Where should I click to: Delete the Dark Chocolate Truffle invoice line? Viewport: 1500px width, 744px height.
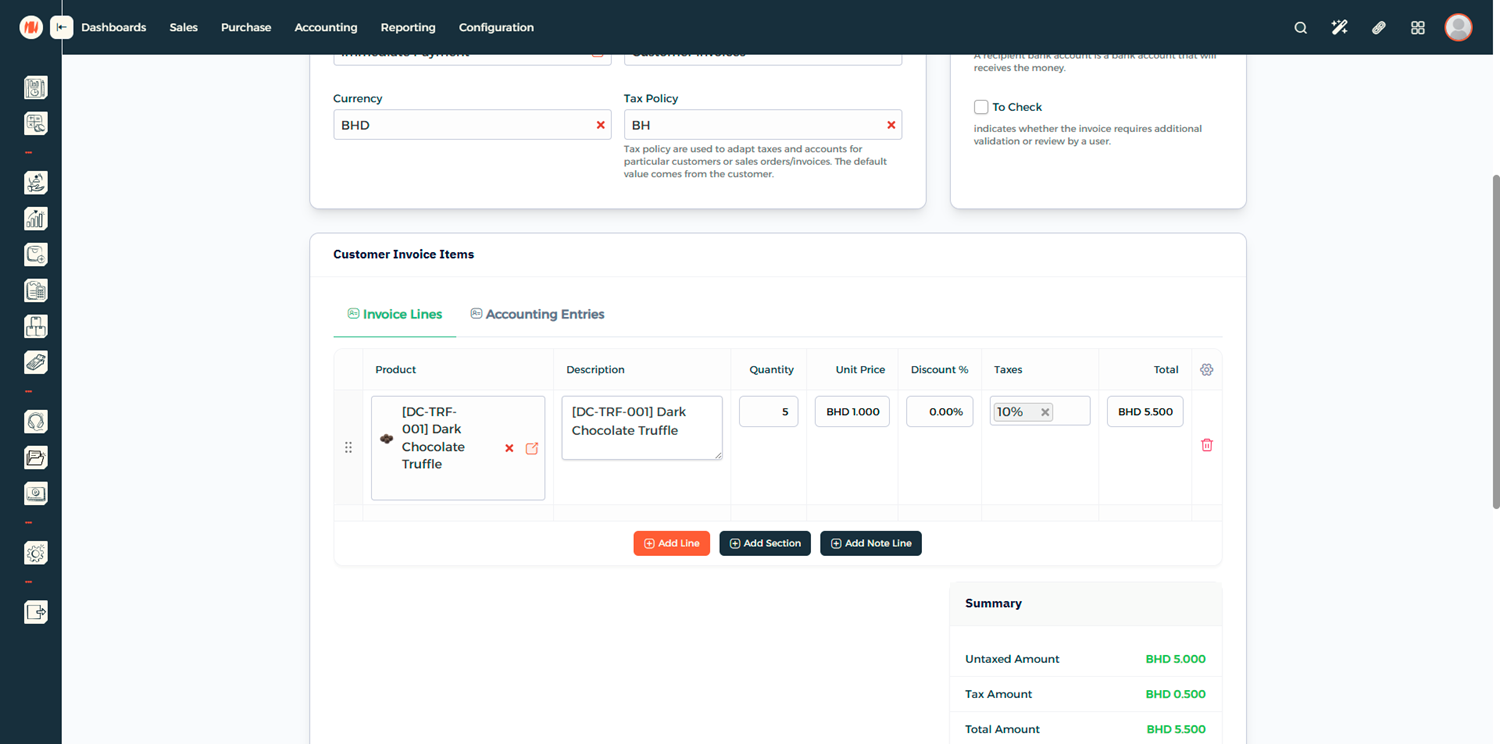point(1206,445)
